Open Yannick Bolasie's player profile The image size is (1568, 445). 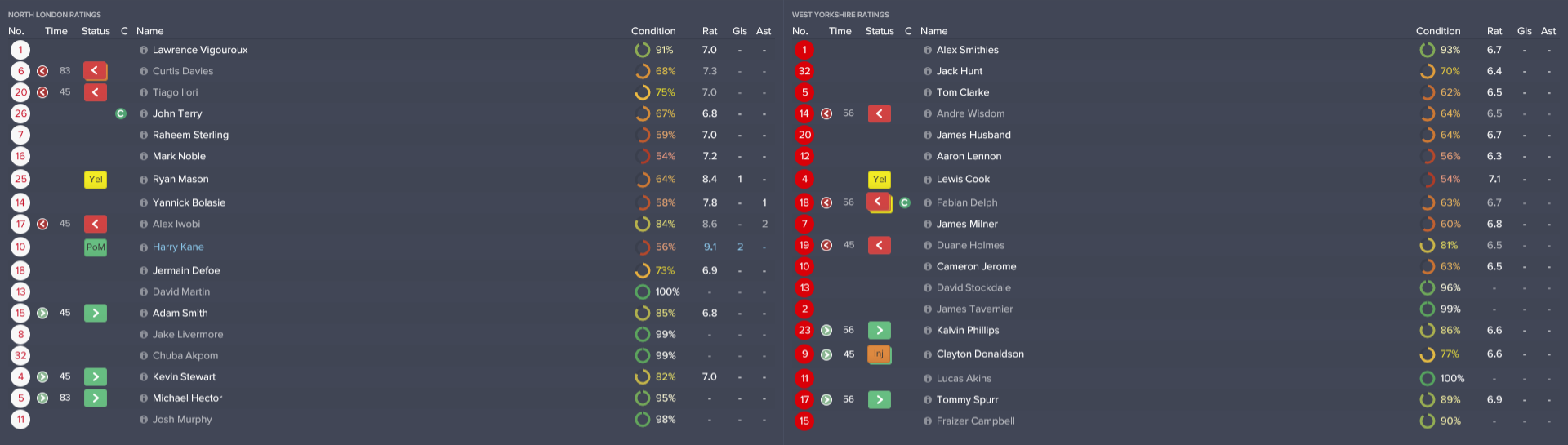click(x=189, y=202)
